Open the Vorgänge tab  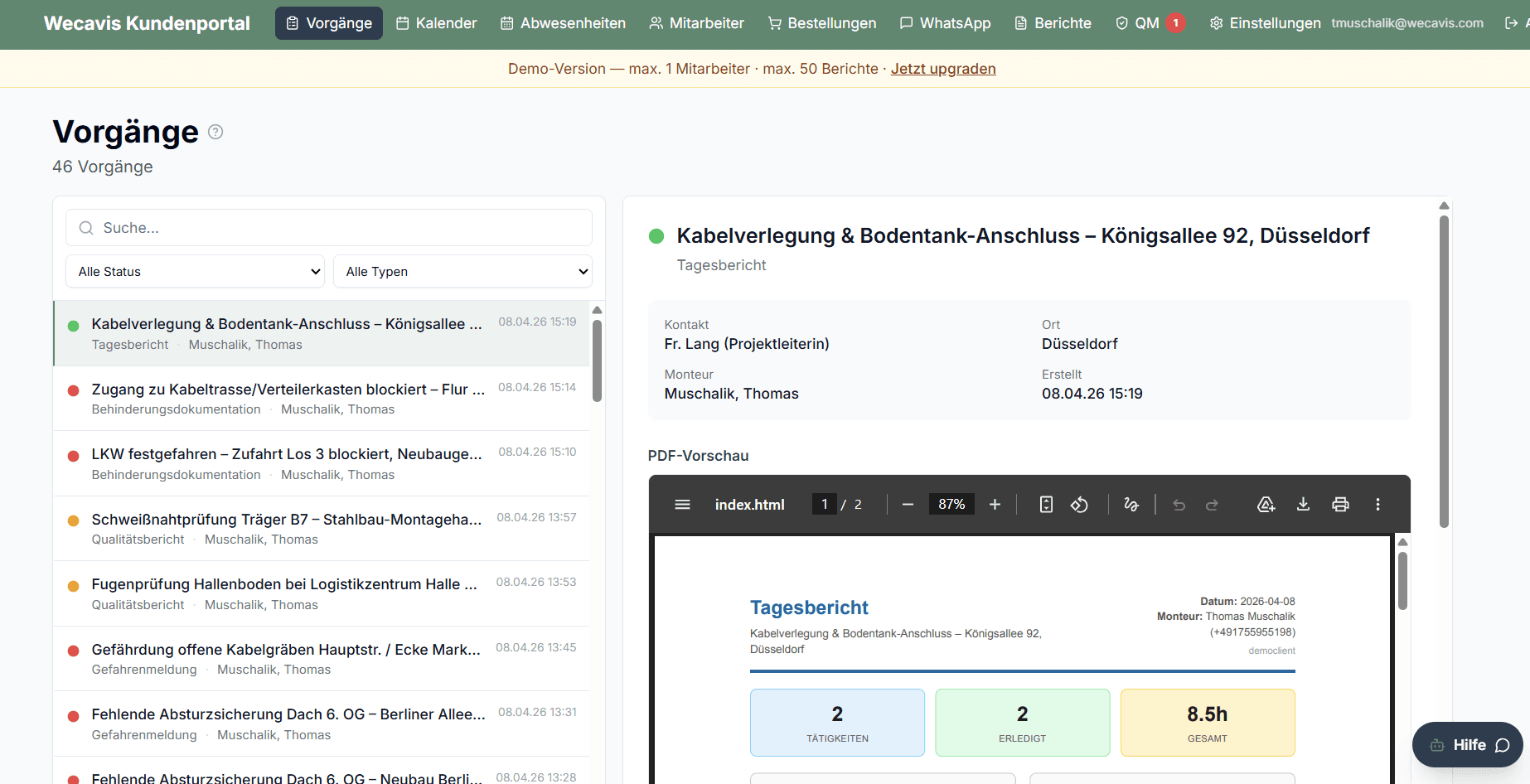[329, 23]
